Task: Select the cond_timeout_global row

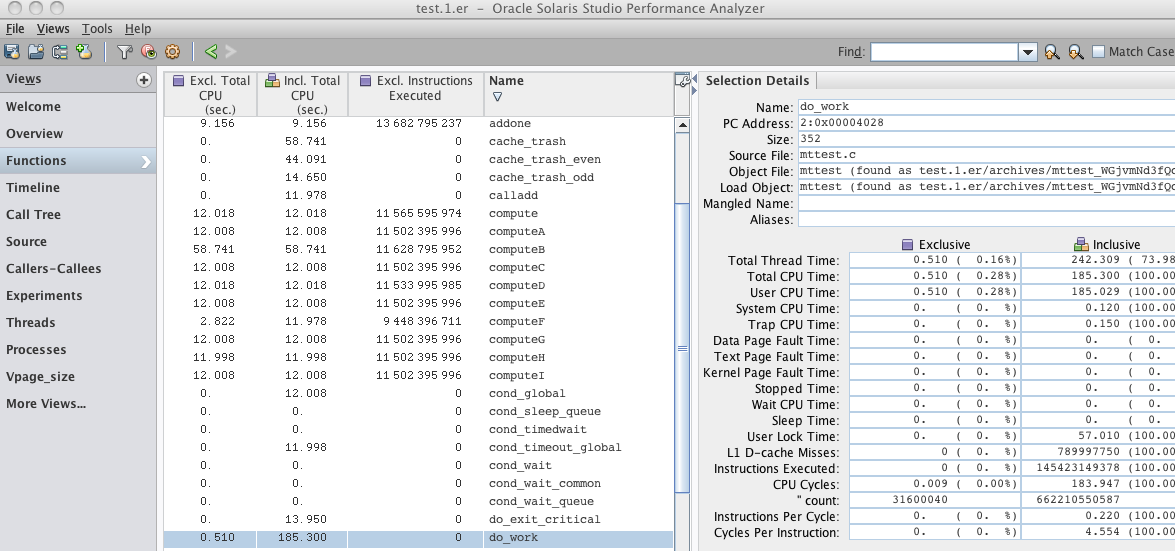Action: coord(418,447)
